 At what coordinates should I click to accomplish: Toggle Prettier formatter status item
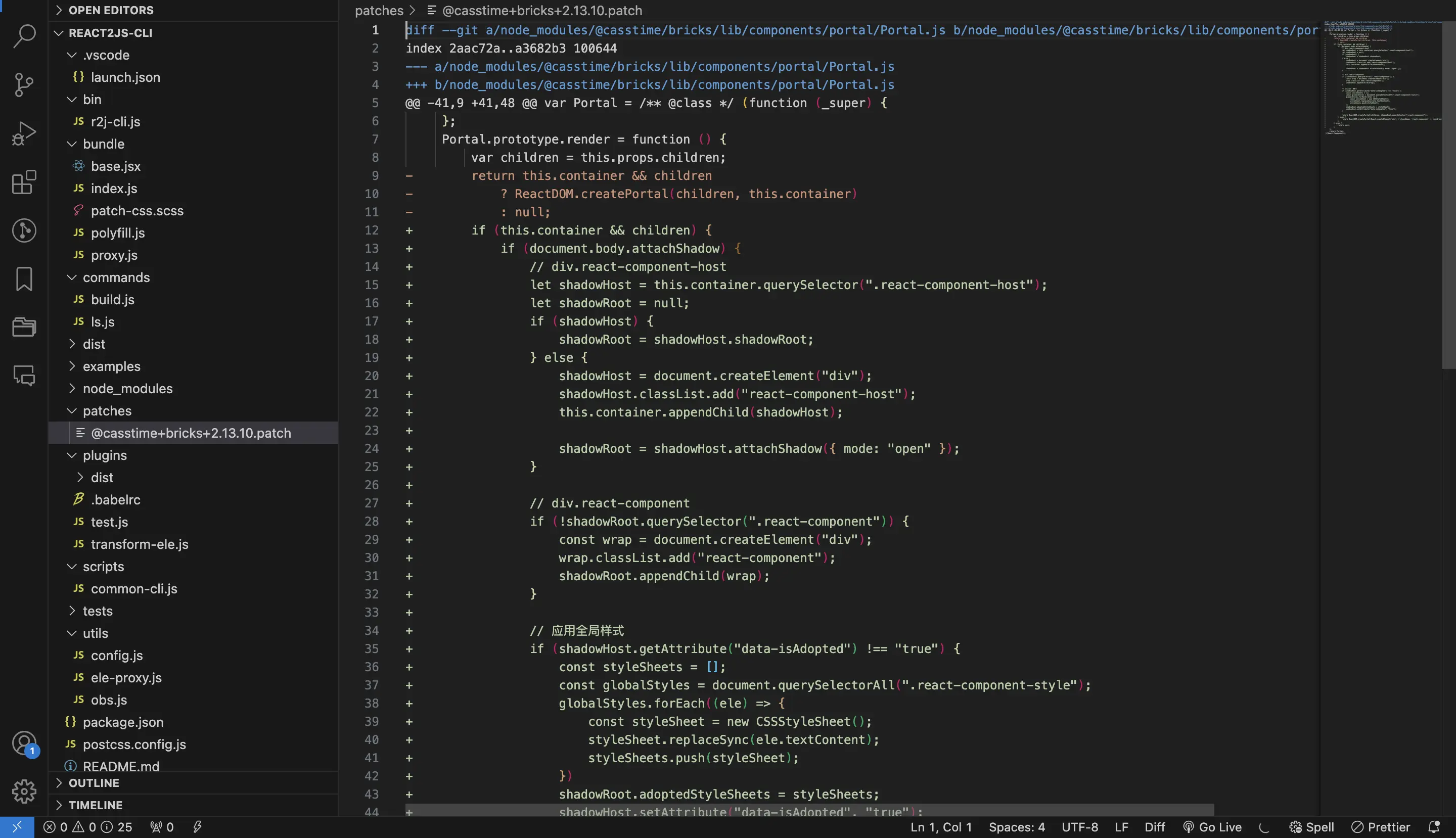coord(1380,827)
